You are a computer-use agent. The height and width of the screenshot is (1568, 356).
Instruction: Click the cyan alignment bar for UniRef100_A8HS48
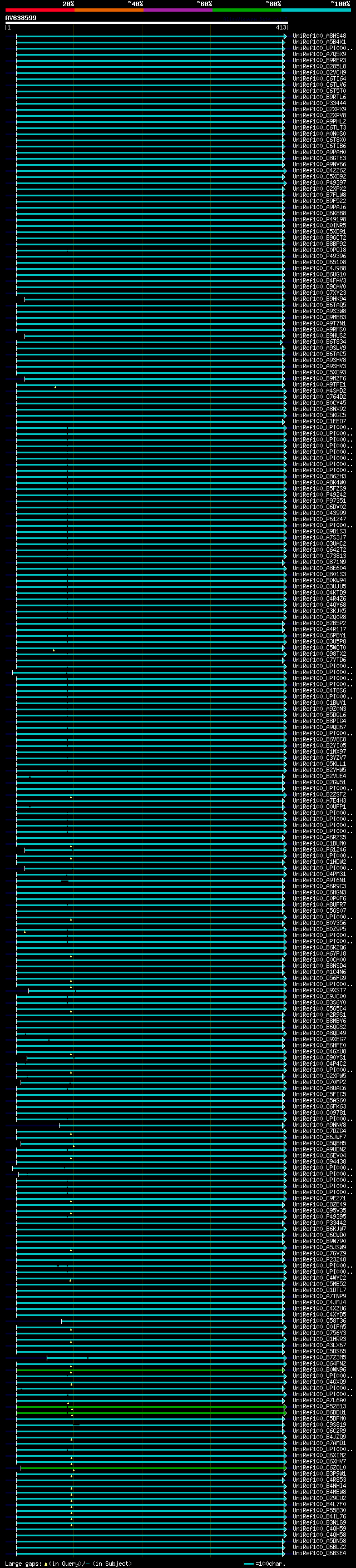150,36
